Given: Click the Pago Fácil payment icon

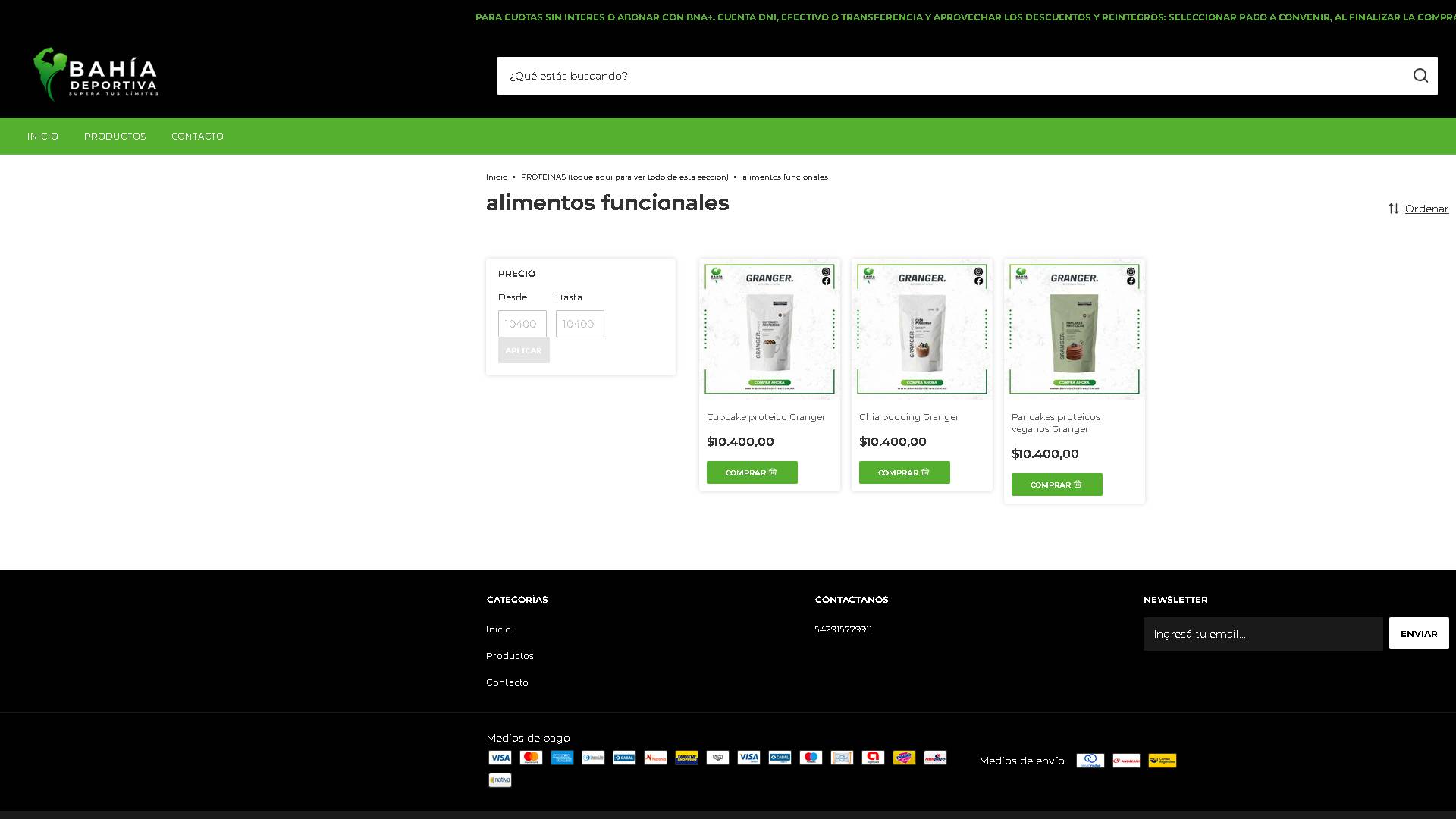Looking at the screenshot, I should click(904, 758).
